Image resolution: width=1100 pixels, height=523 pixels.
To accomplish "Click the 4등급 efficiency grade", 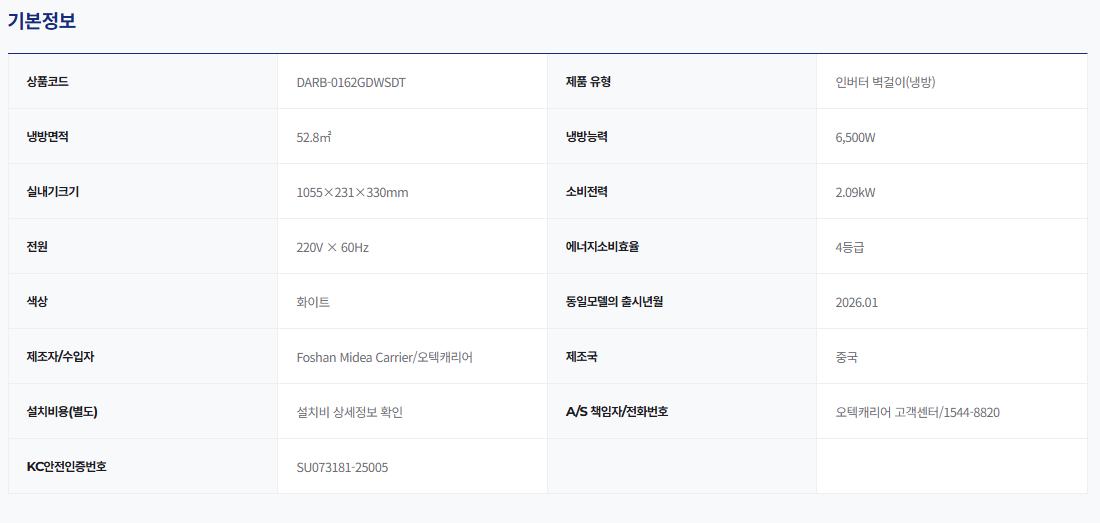I will [850, 247].
